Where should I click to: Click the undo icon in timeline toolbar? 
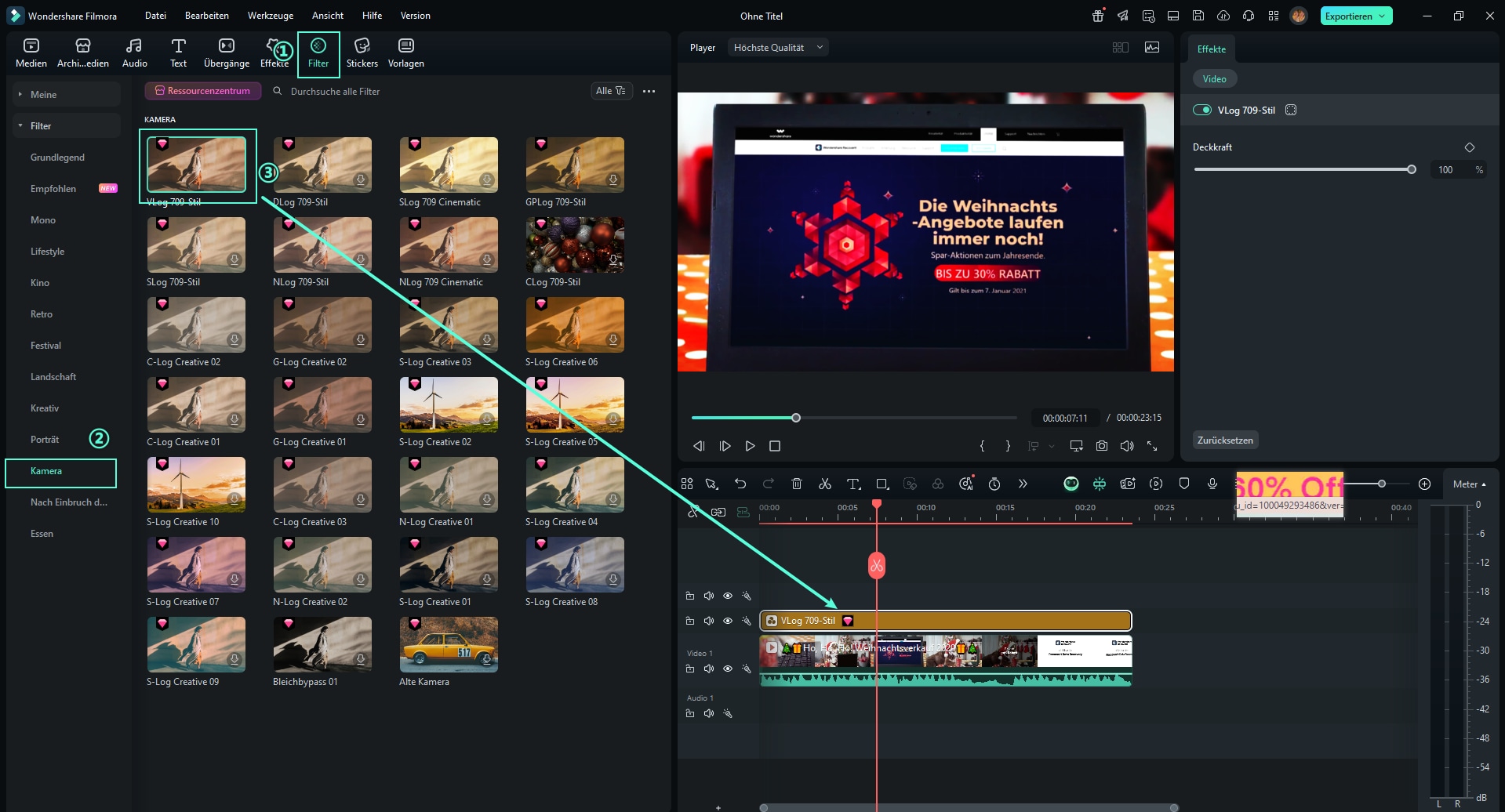click(x=740, y=484)
